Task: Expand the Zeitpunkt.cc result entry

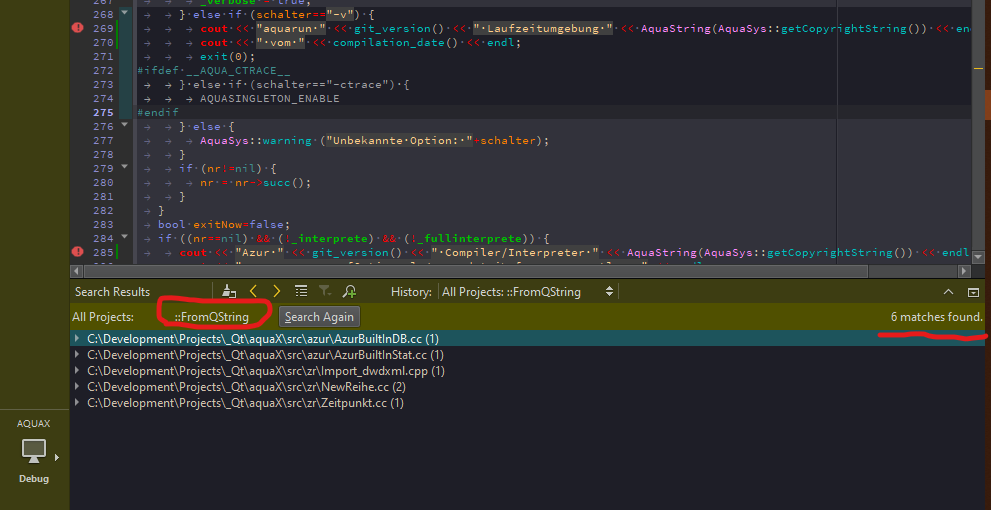Action: pos(79,403)
